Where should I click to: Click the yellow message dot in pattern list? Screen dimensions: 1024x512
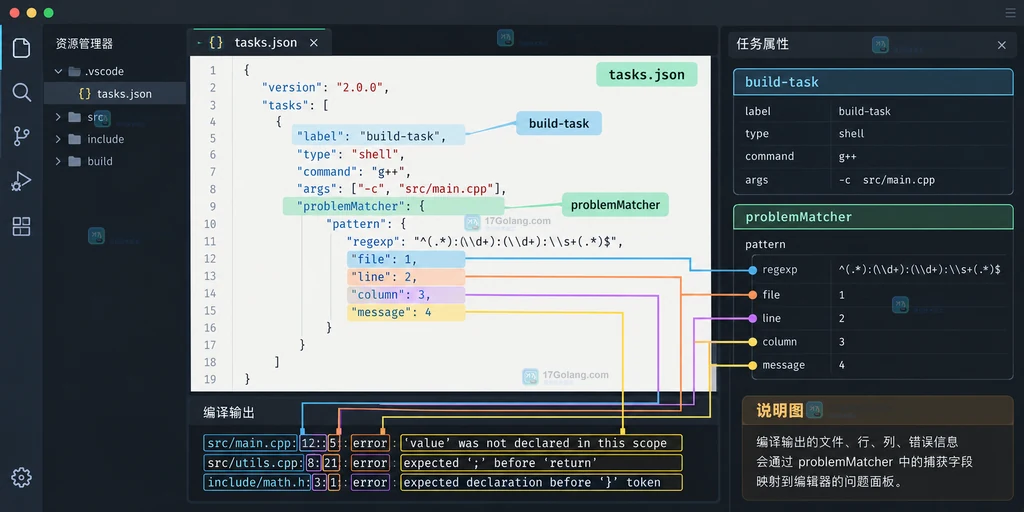(752, 365)
